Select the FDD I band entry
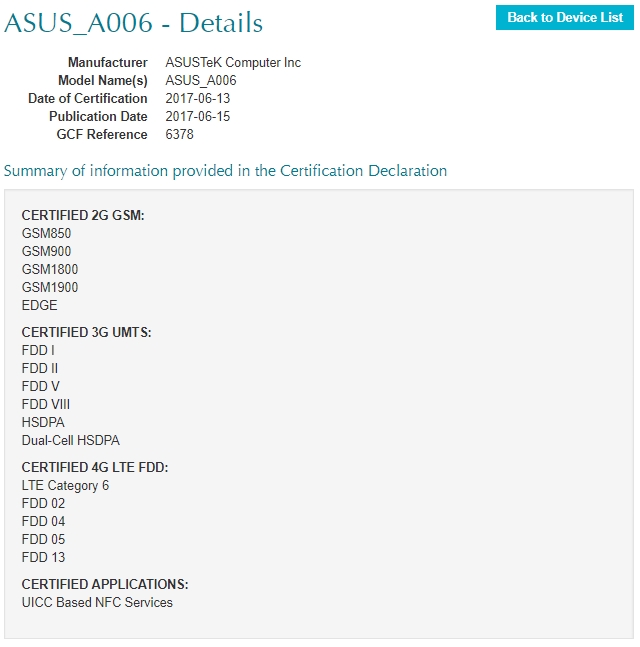640x647 pixels. (x=38, y=350)
